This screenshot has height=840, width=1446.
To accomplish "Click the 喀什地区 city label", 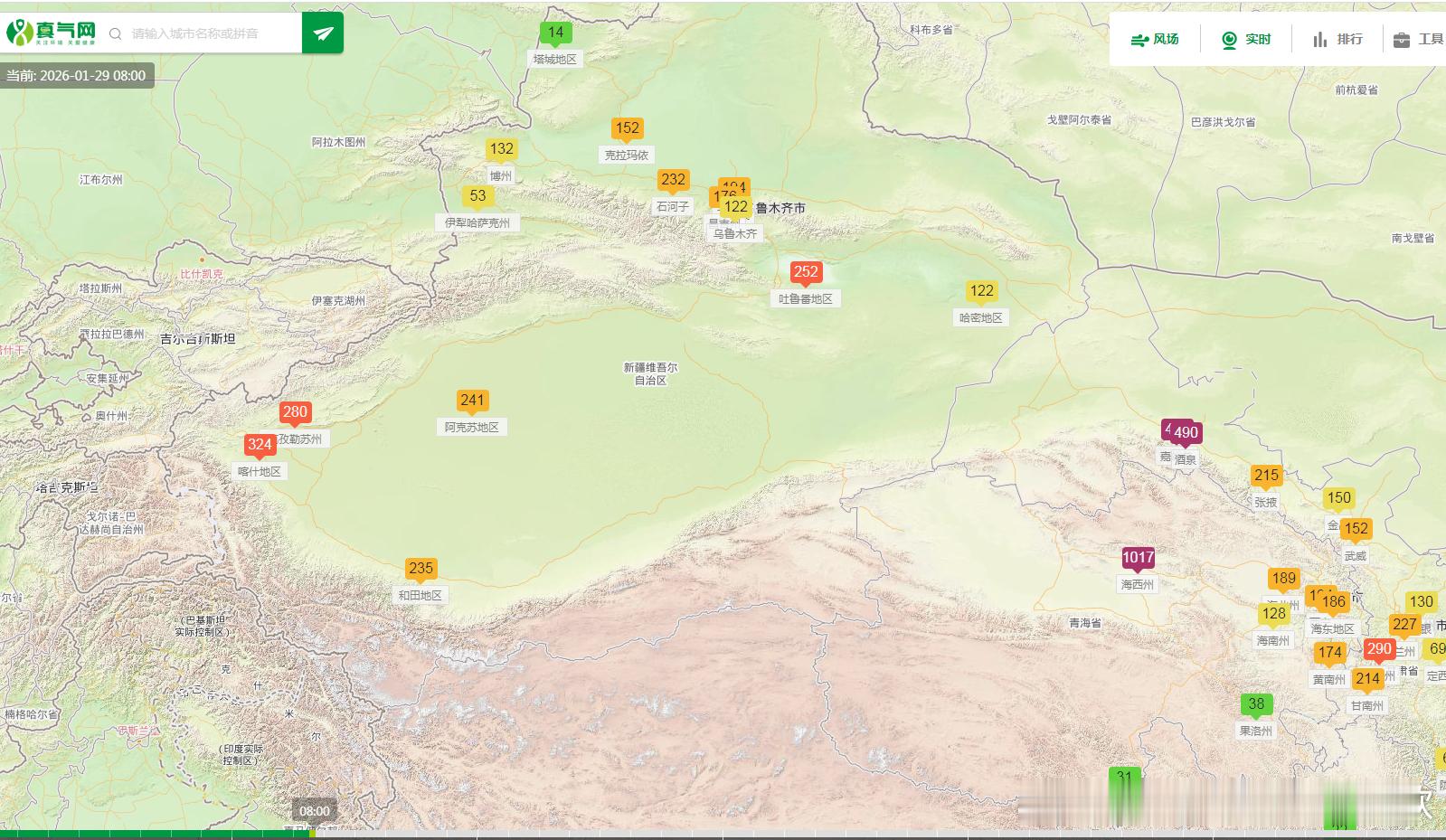I will [x=260, y=471].
